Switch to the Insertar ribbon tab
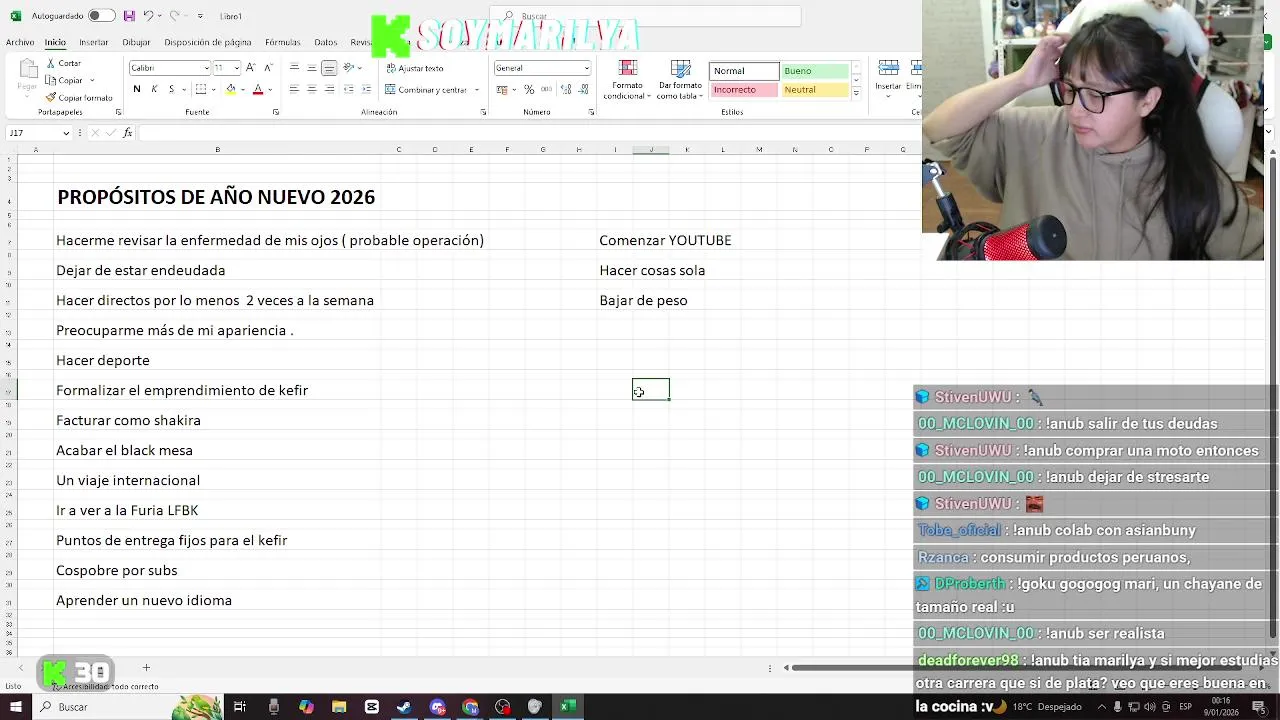 click(x=94, y=43)
